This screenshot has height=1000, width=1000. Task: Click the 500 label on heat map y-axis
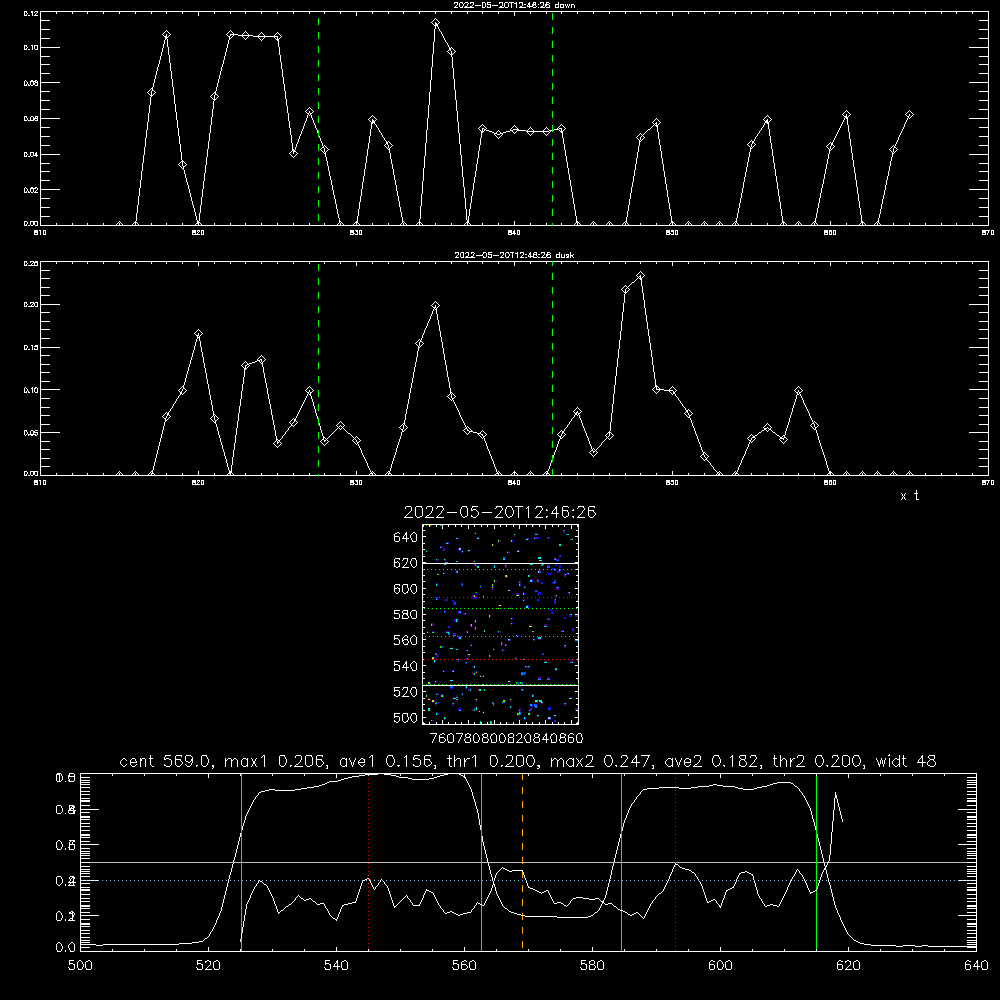(406, 717)
